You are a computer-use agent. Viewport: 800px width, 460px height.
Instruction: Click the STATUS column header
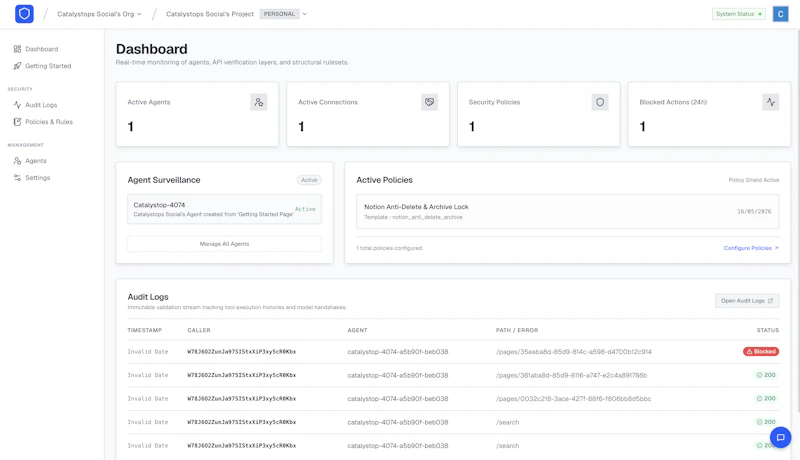(767, 330)
